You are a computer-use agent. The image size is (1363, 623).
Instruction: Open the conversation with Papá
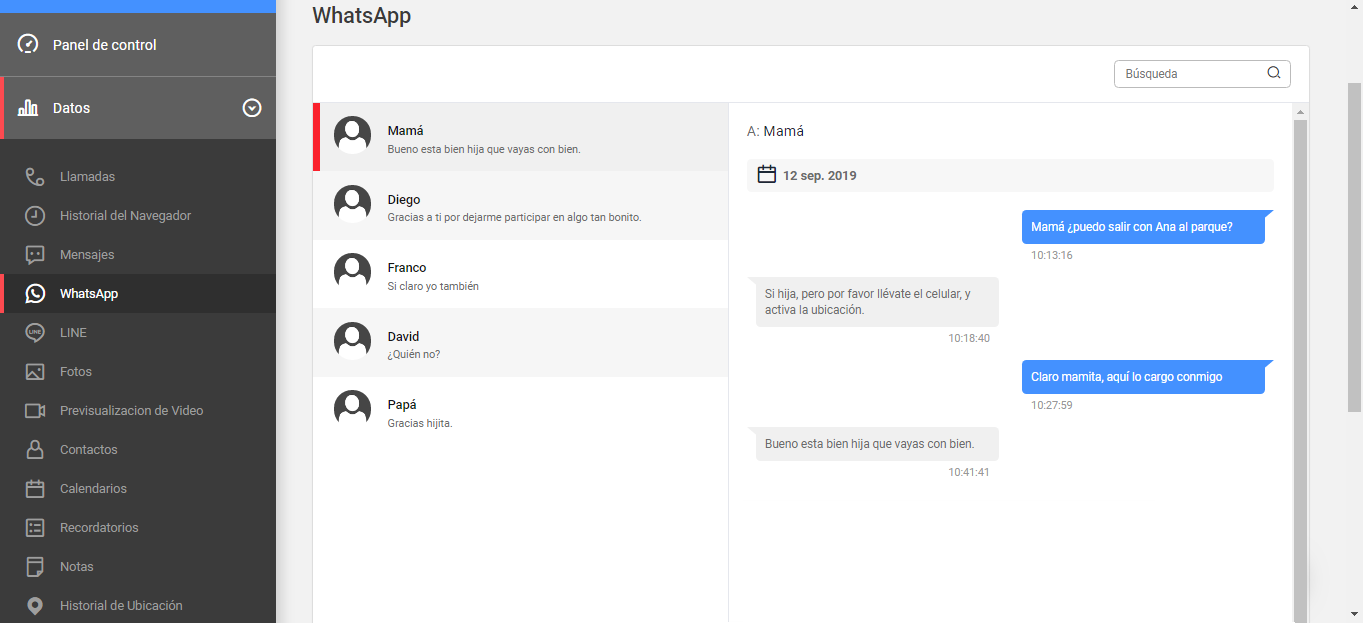click(x=520, y=411)
